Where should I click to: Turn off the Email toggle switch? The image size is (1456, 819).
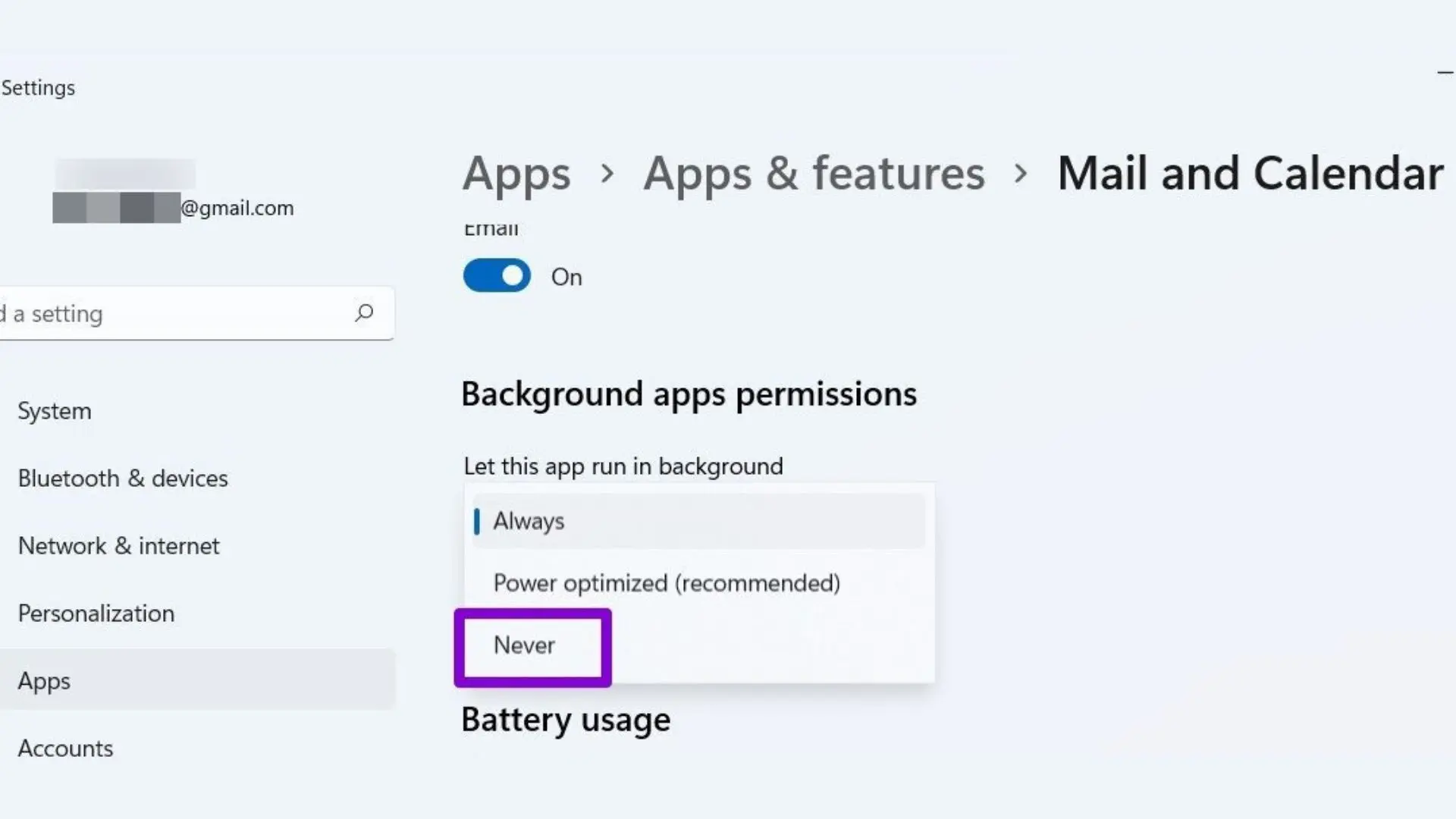coord(497,276)
